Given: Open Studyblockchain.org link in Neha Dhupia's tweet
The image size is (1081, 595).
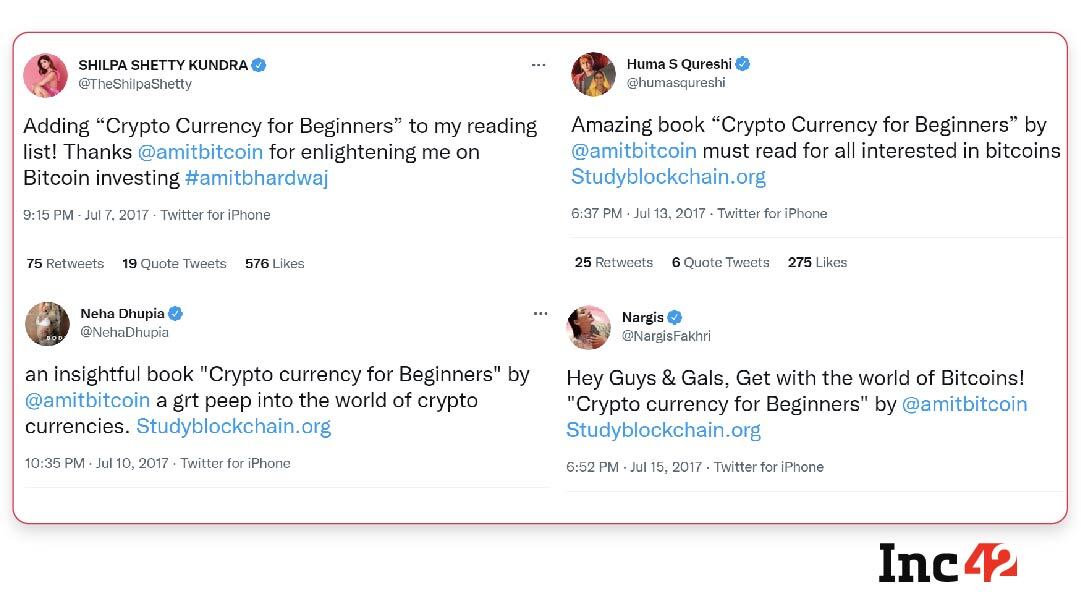Looking at the screenshot, I should pos(233,426).
